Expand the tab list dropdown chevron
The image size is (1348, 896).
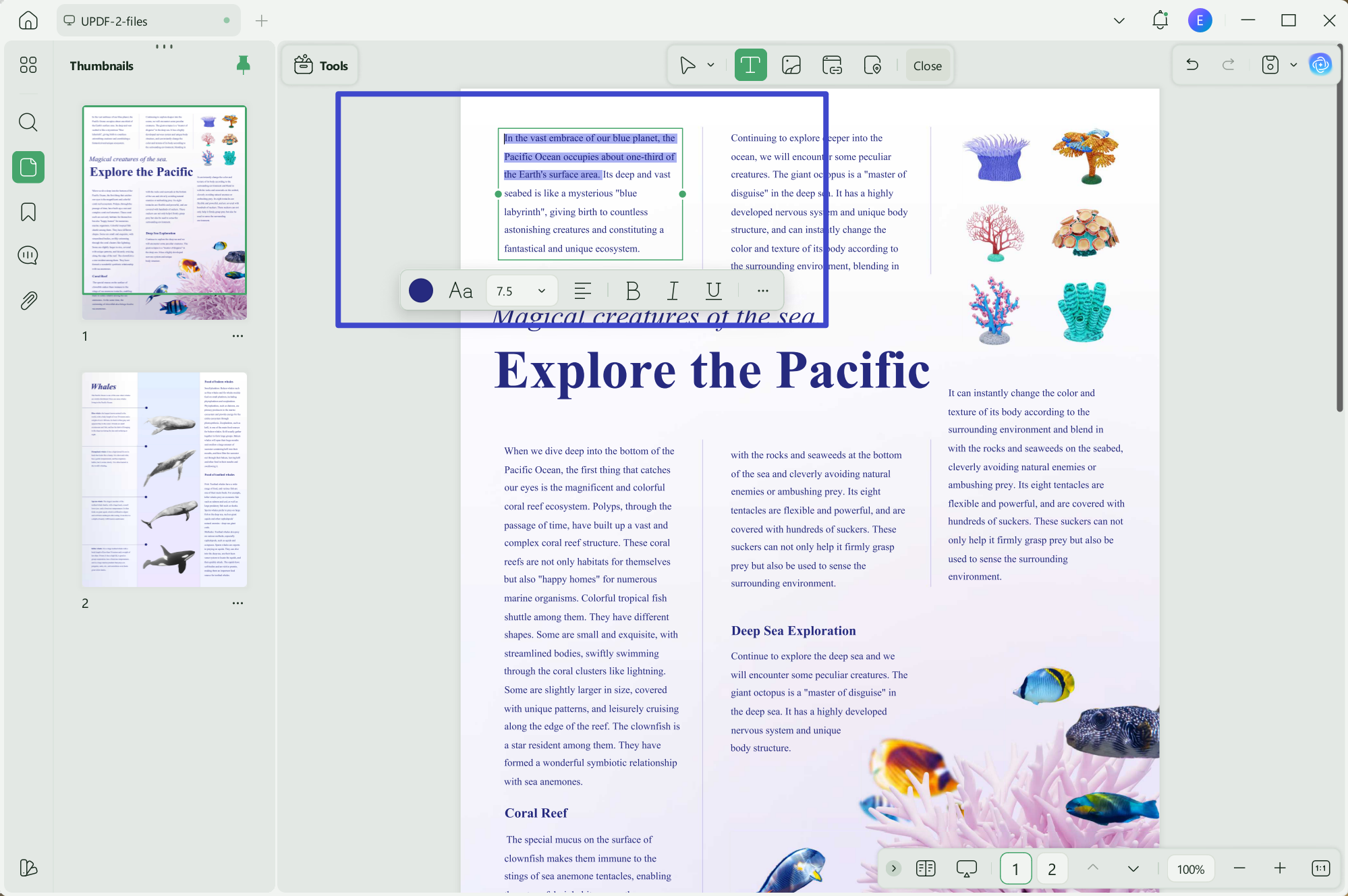1119,21
